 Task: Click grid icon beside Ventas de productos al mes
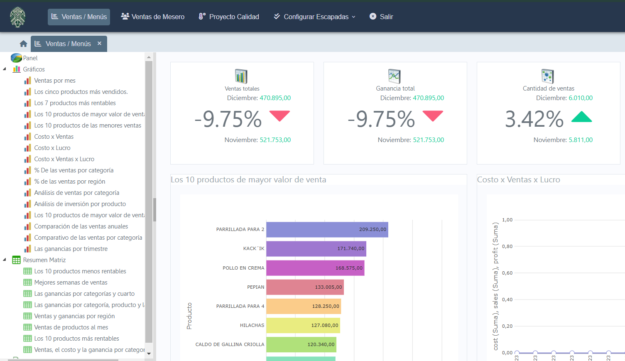coord(28,327)
